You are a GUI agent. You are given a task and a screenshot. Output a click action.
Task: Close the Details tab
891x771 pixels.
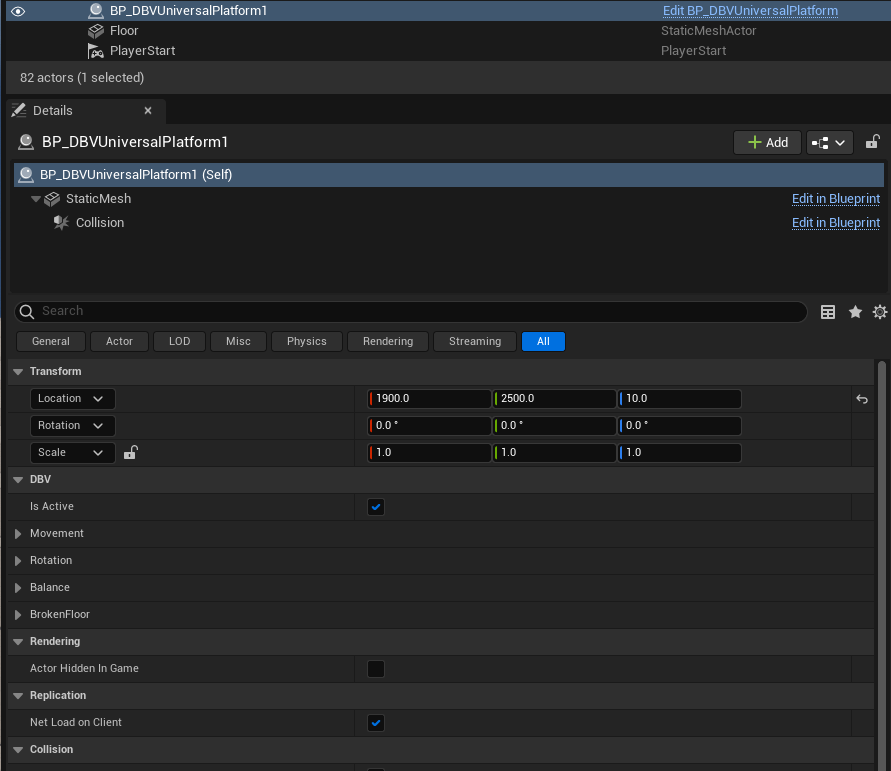148,110
